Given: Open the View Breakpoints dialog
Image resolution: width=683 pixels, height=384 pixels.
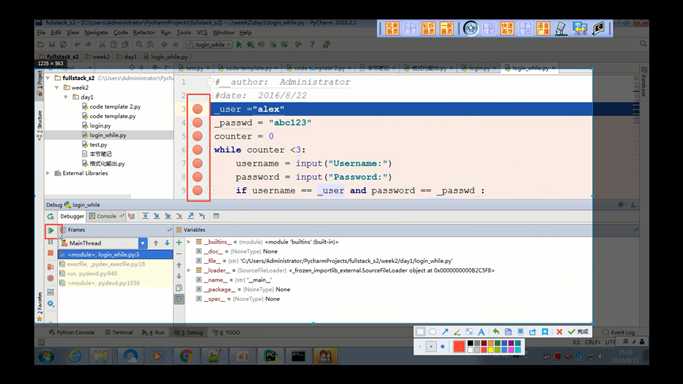Looking at the screenshot, I should pos(51,267).
